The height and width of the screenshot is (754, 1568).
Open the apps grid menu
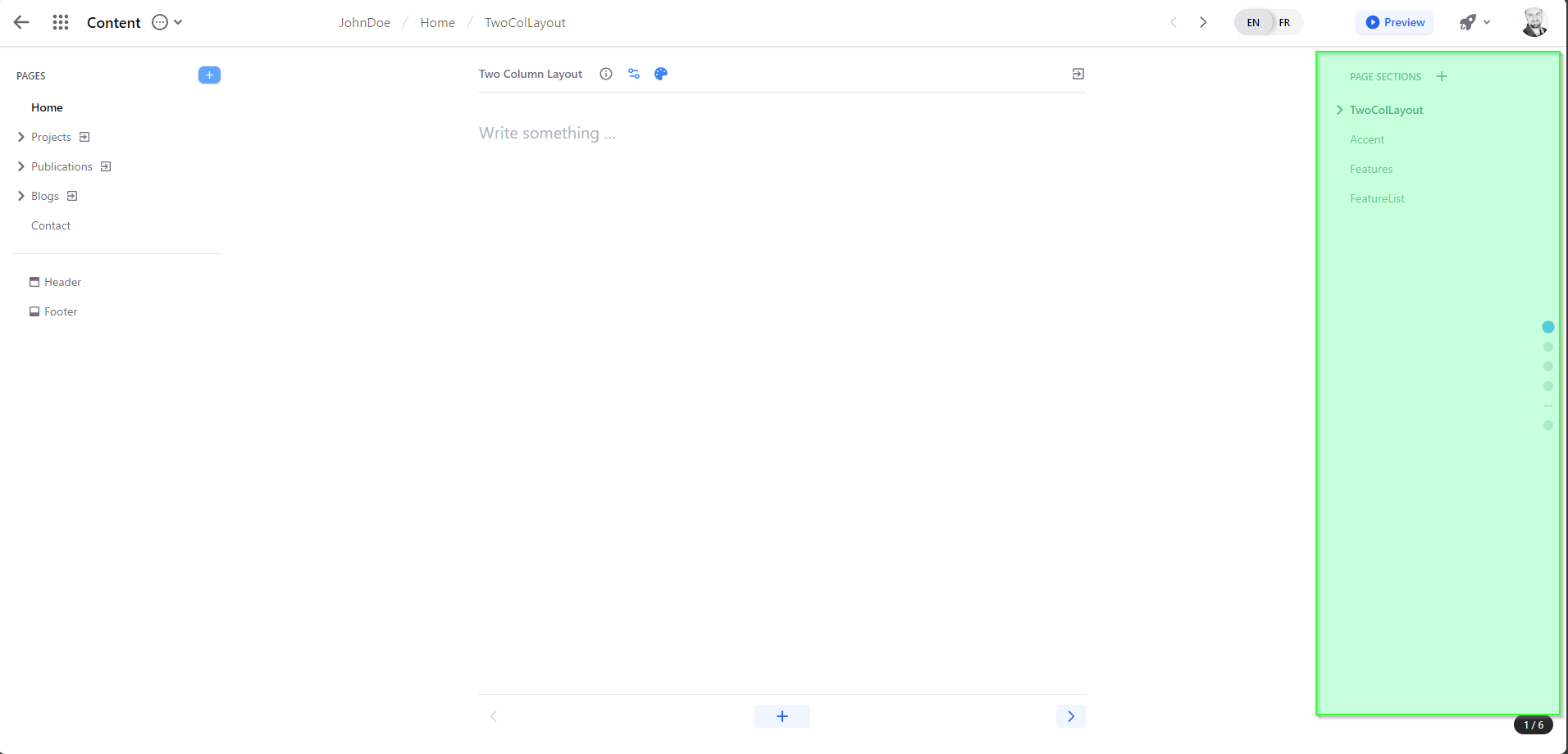(61, 23)
